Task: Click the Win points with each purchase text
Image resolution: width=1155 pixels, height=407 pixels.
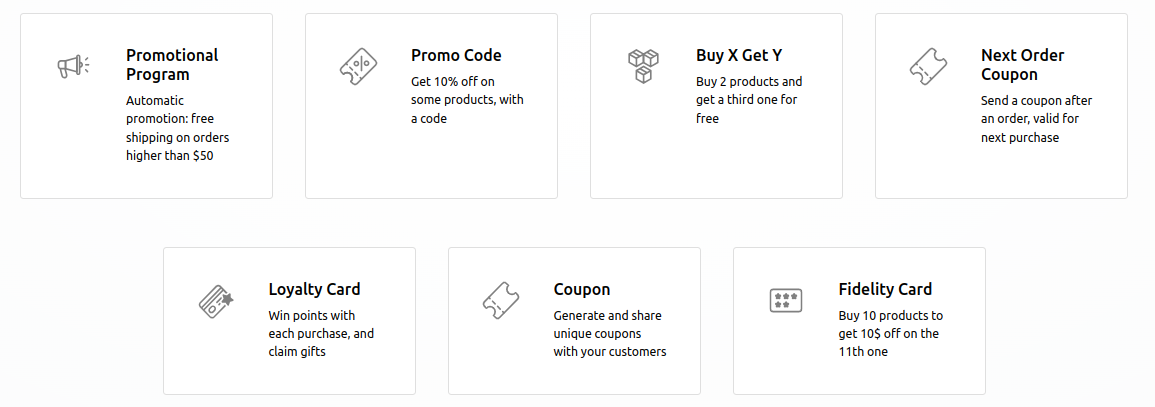Action: [x=321, y=334]
